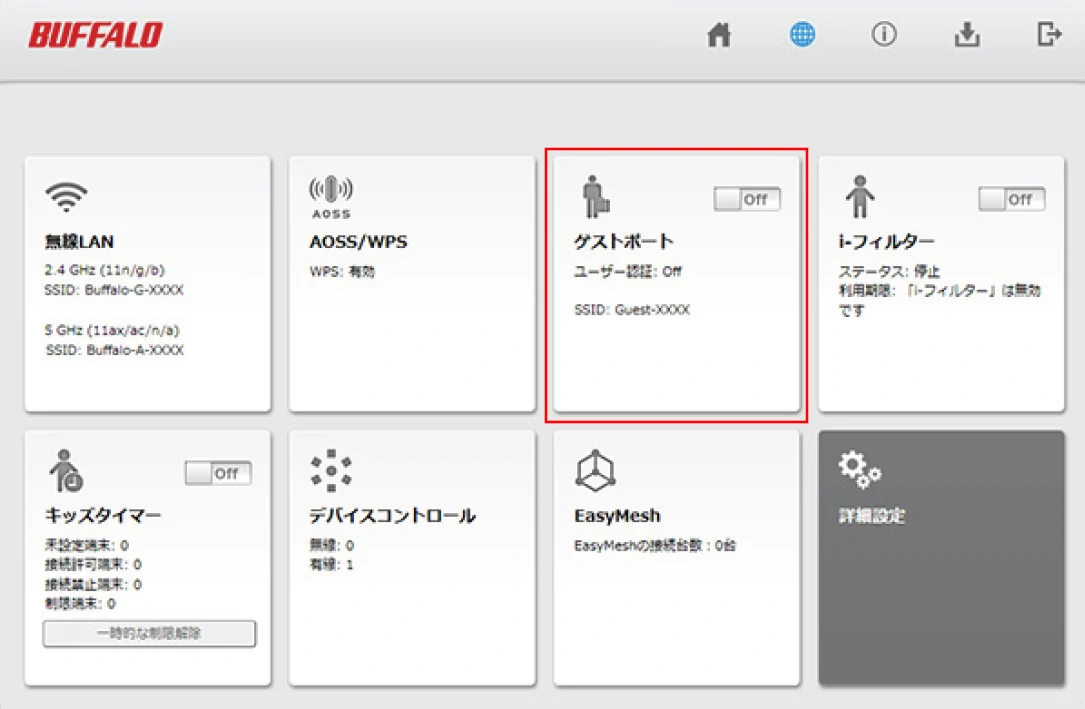Click the Wi-Fi signal icon on 無線LAN tile
The height and width of the screenshot is (709, 1085).
[66, 196]
